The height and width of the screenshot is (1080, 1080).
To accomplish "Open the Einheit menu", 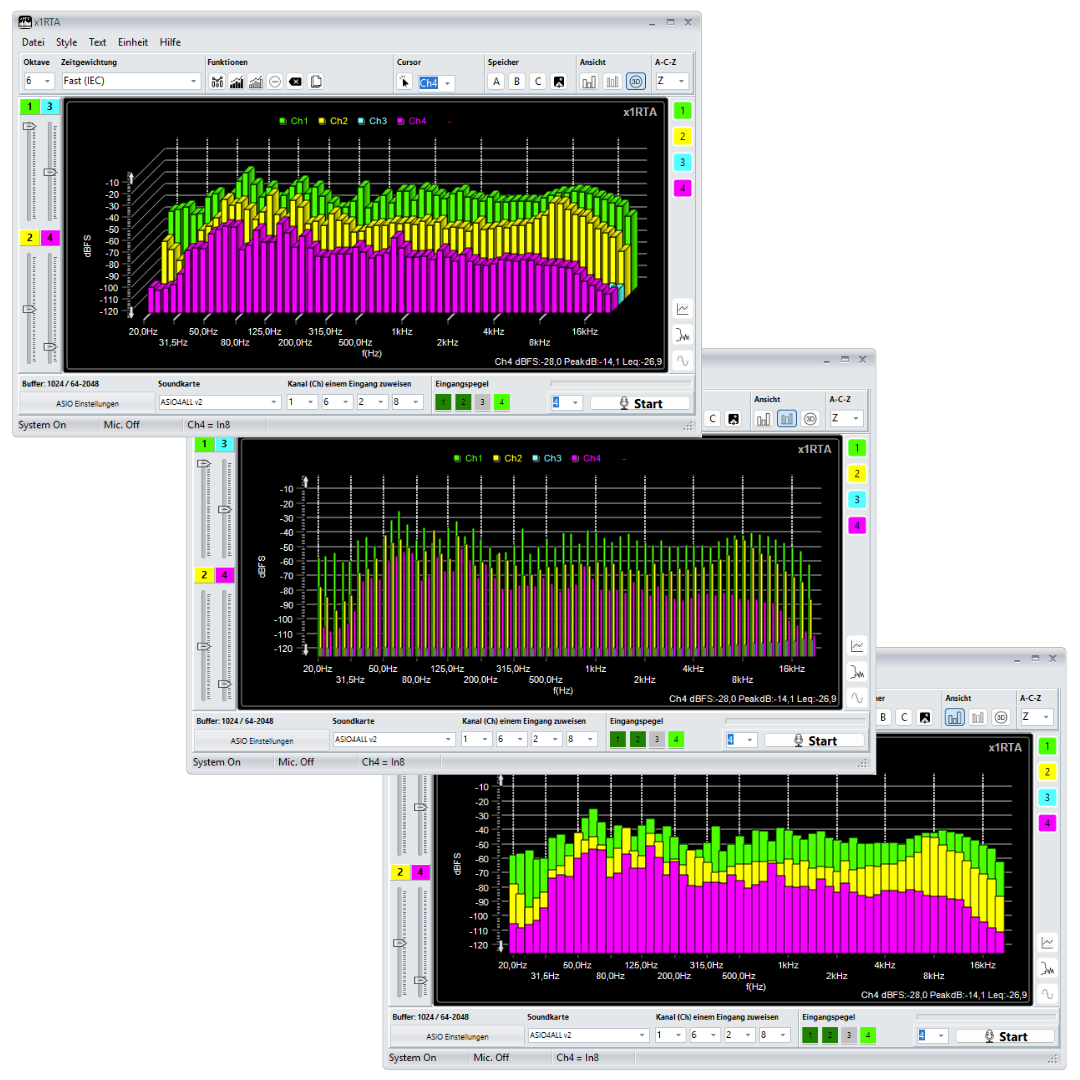I will point(133,42).
